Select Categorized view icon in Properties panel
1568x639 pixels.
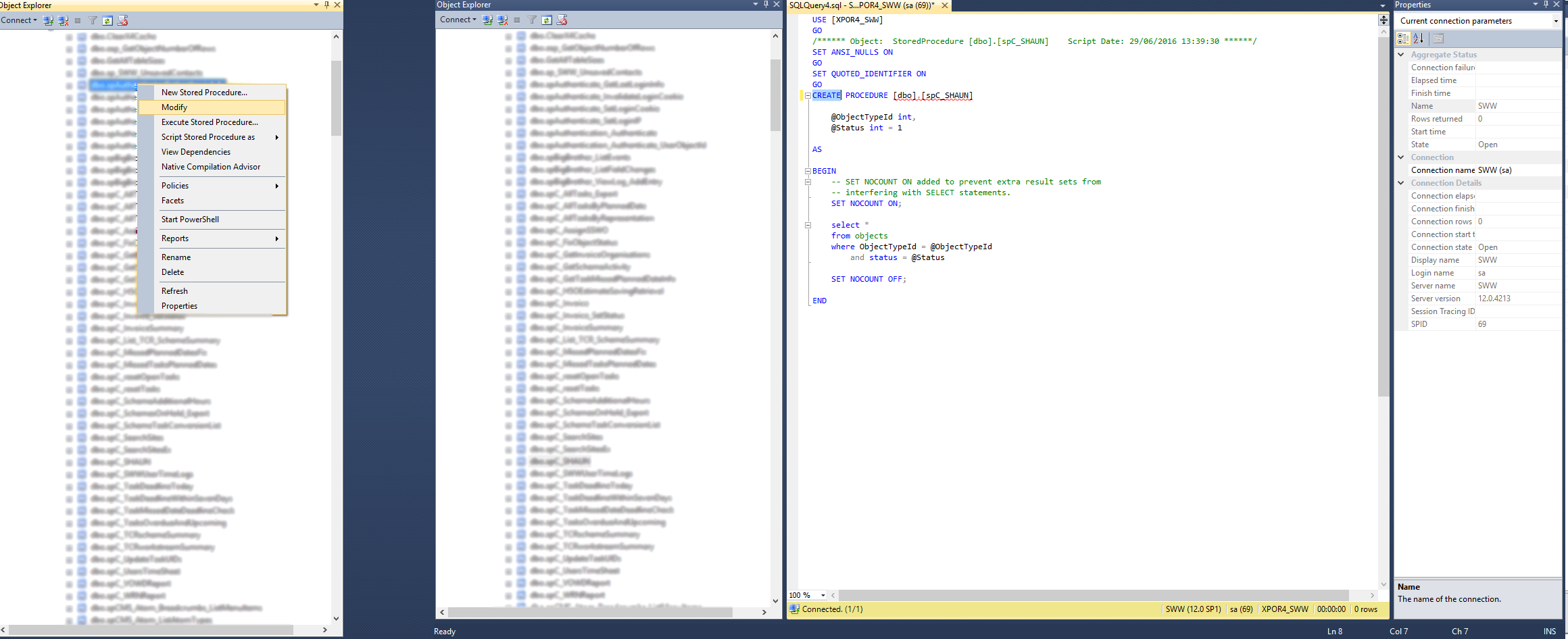coord(1403,39)
